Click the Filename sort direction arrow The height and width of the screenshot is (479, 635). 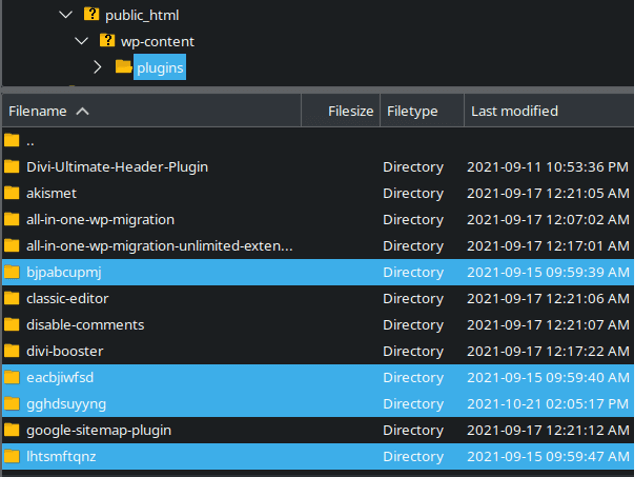click(x=83, y=111)
